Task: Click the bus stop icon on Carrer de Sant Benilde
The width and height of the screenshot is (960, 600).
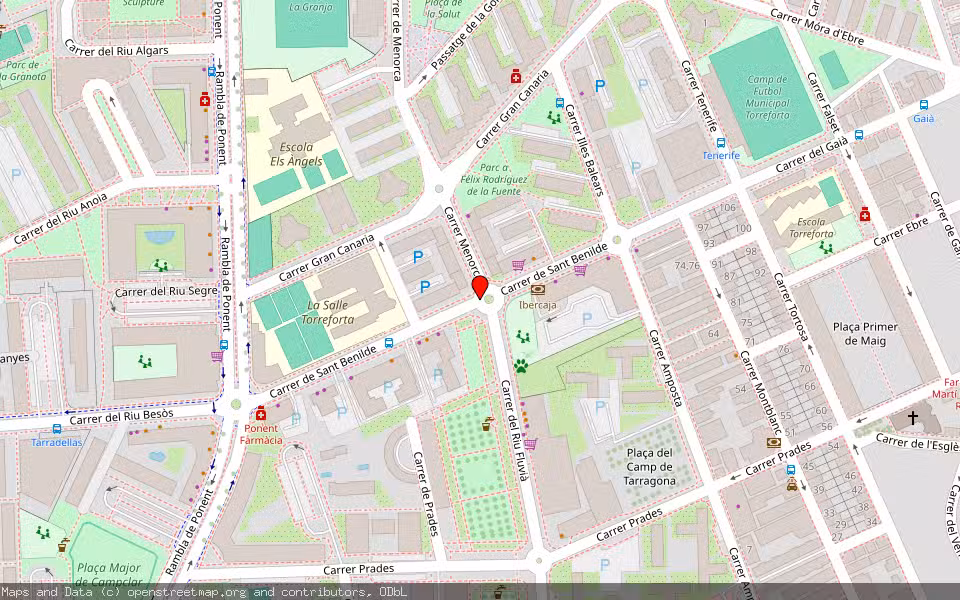Action: point(389,343)
